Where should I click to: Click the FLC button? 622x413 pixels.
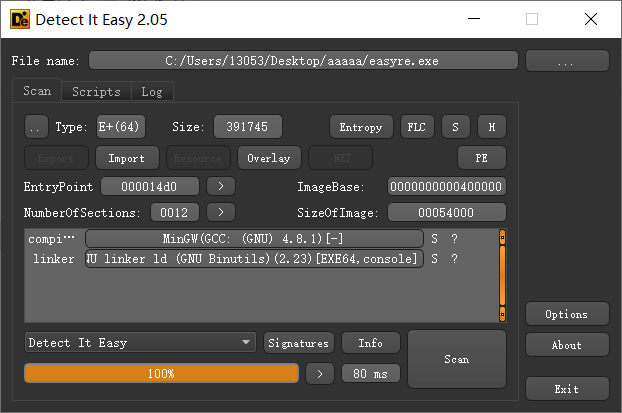(415, 127)
